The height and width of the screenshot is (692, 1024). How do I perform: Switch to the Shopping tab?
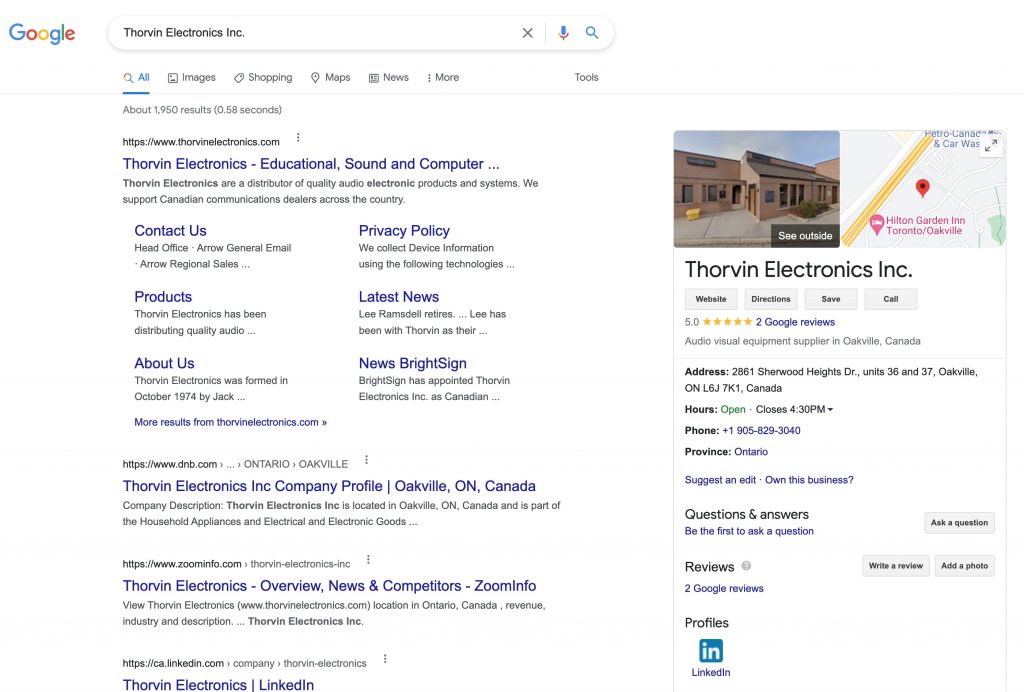point(263,78)
